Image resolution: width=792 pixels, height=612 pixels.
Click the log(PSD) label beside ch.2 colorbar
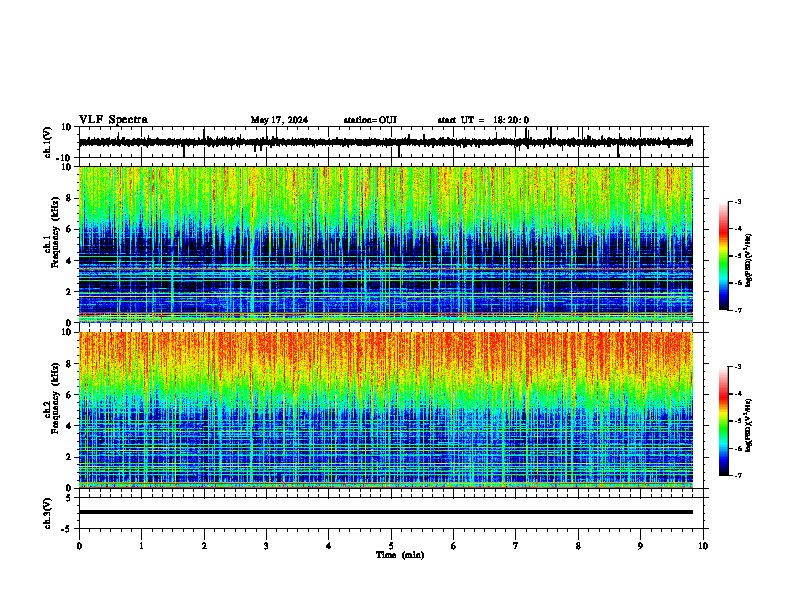click(x=749, y=425)
